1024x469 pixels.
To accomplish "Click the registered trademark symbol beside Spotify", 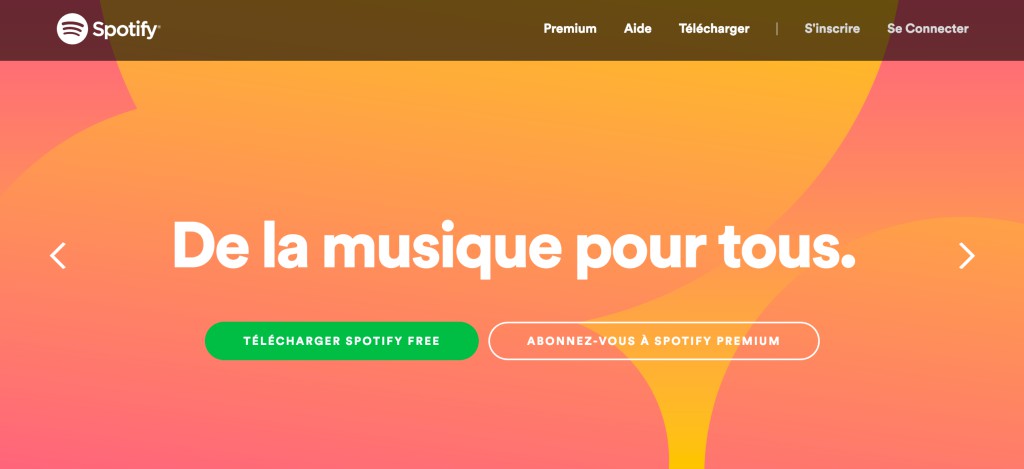I will [x=159, y=26].
